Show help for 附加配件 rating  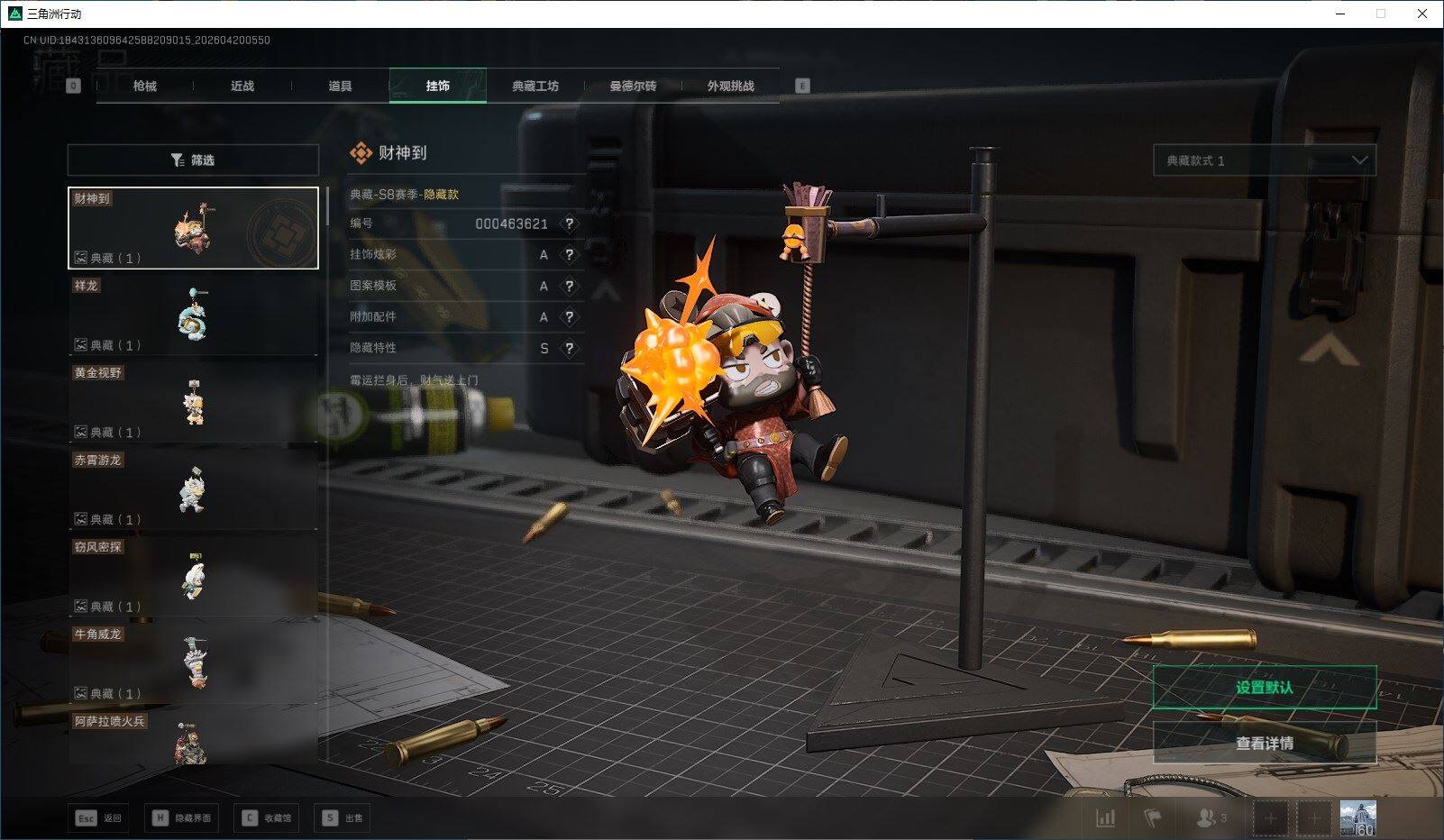click(569, 317)
